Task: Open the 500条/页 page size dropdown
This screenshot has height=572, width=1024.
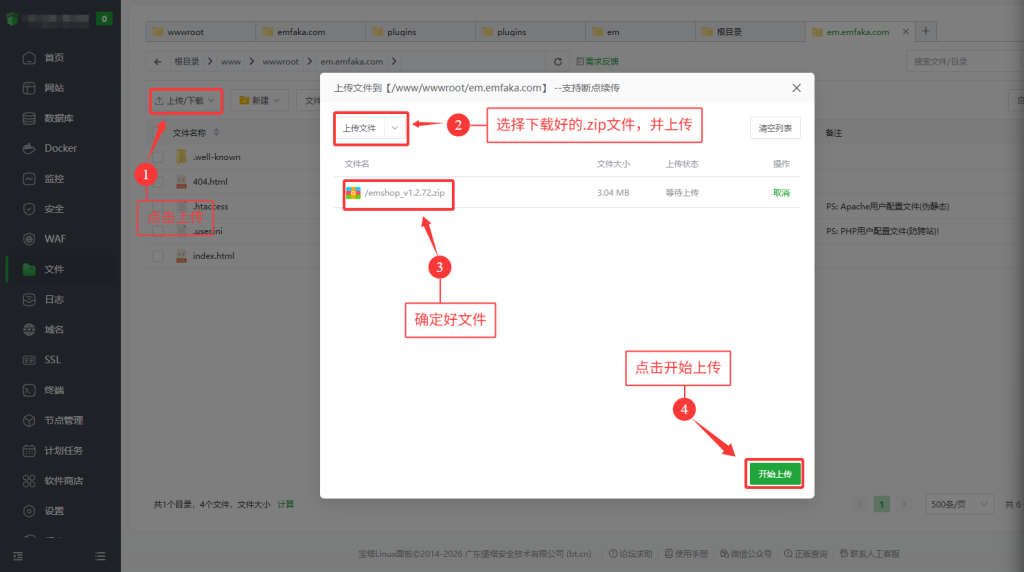Action: pyautogui.click(x=959, y=504)
